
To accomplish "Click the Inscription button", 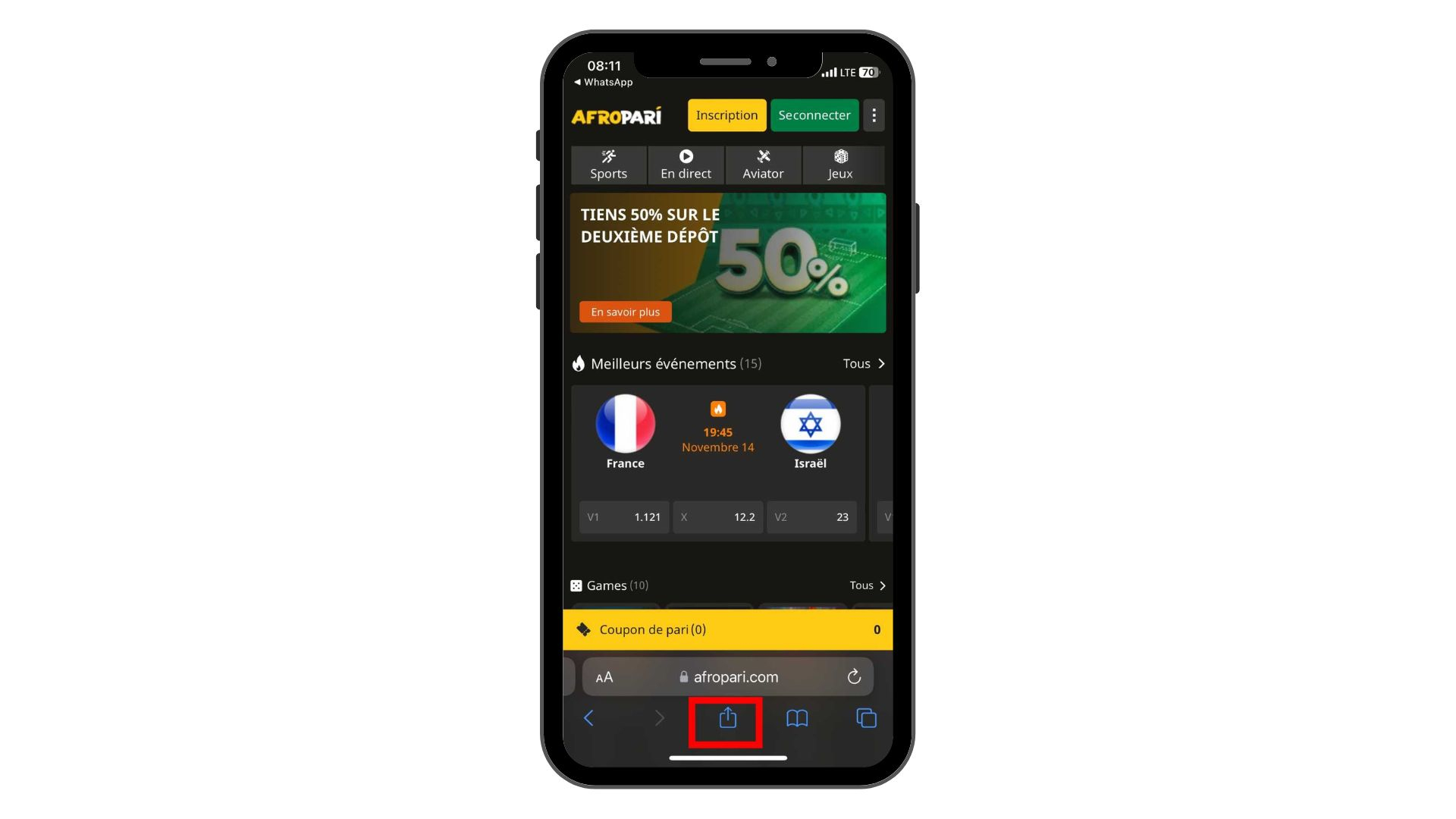I will click(x=726, y=115).
